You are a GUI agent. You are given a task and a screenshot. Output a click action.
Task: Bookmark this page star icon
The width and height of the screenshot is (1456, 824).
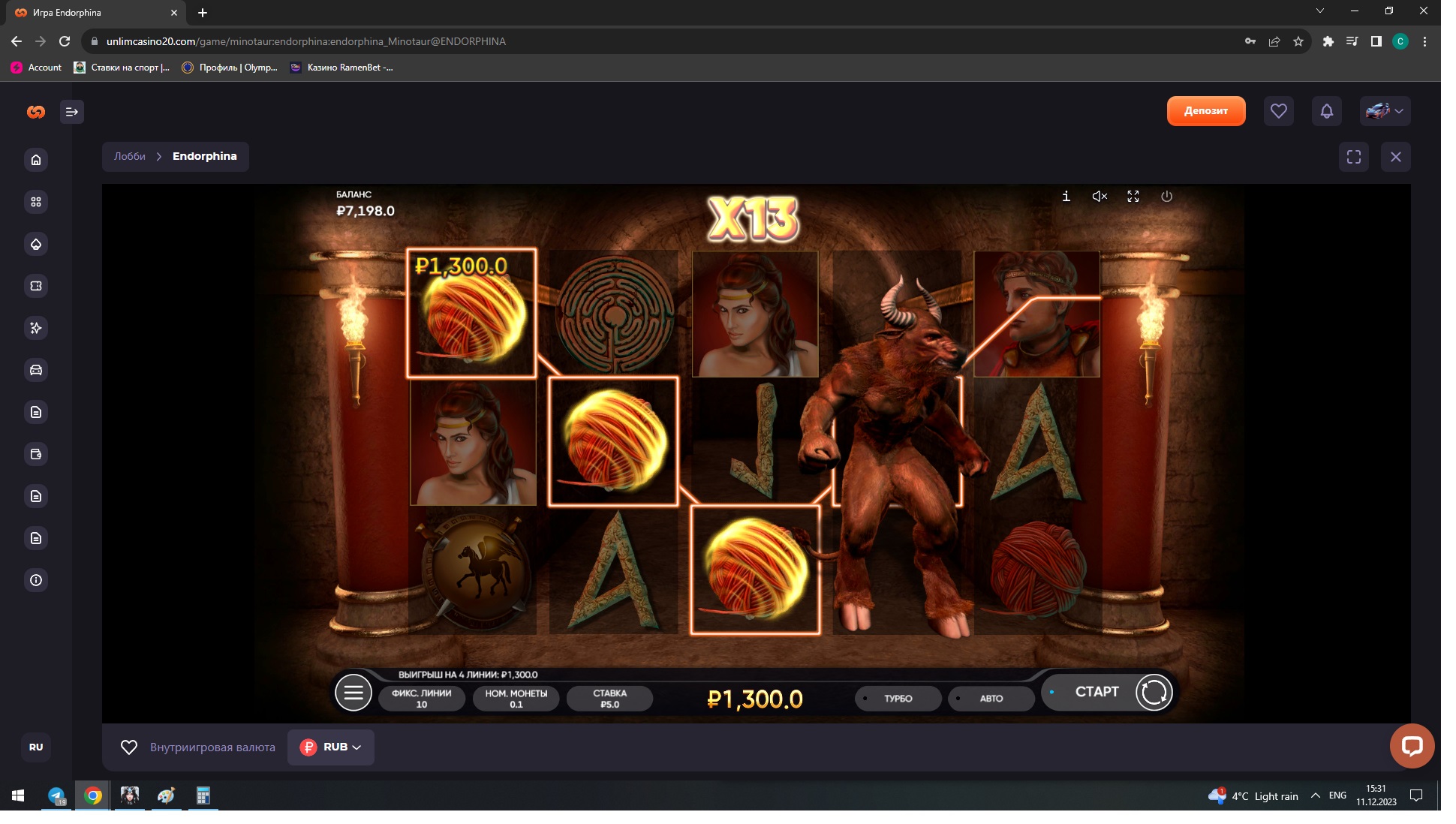[1298, 41]
